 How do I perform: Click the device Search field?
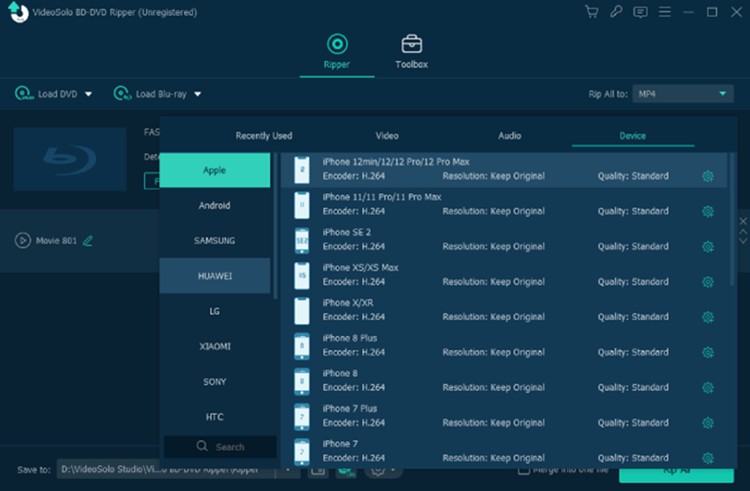click(220, 447)
